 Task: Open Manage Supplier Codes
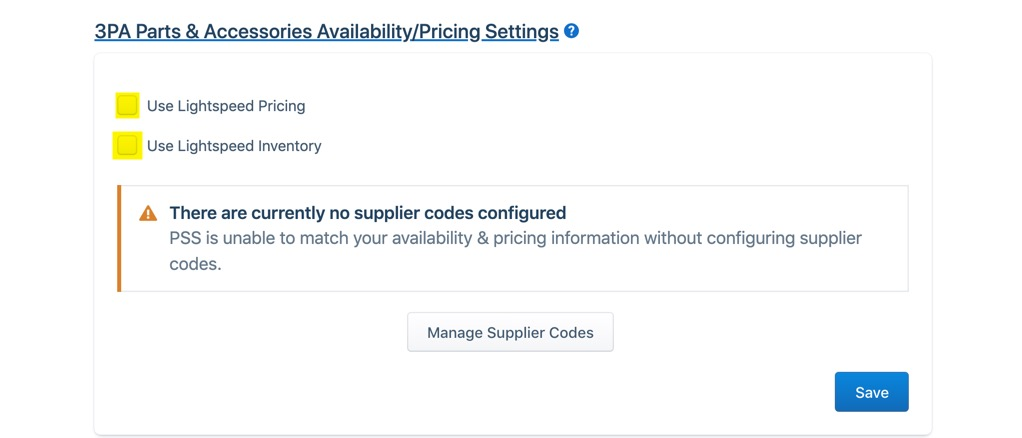(510, 332)
